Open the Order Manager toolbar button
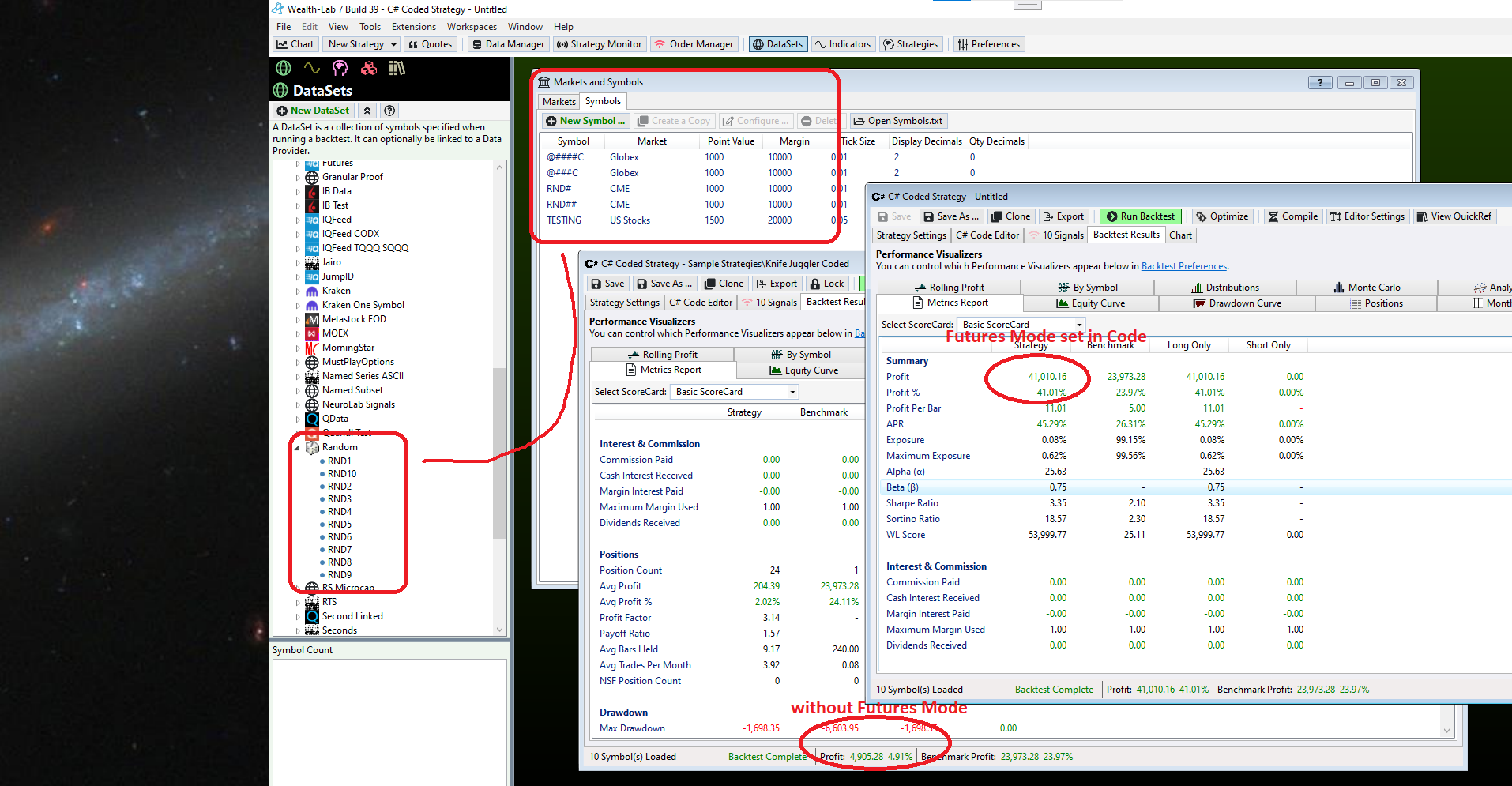 (x=694, y=44)
